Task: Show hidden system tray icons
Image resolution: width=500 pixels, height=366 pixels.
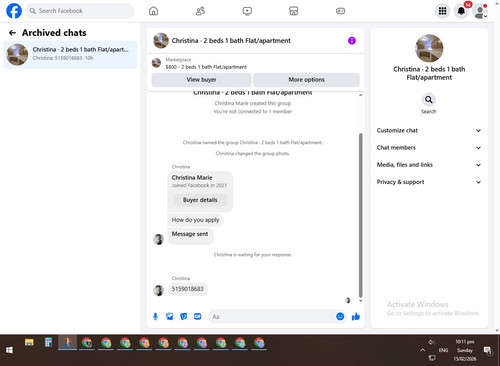Action: 422,350
